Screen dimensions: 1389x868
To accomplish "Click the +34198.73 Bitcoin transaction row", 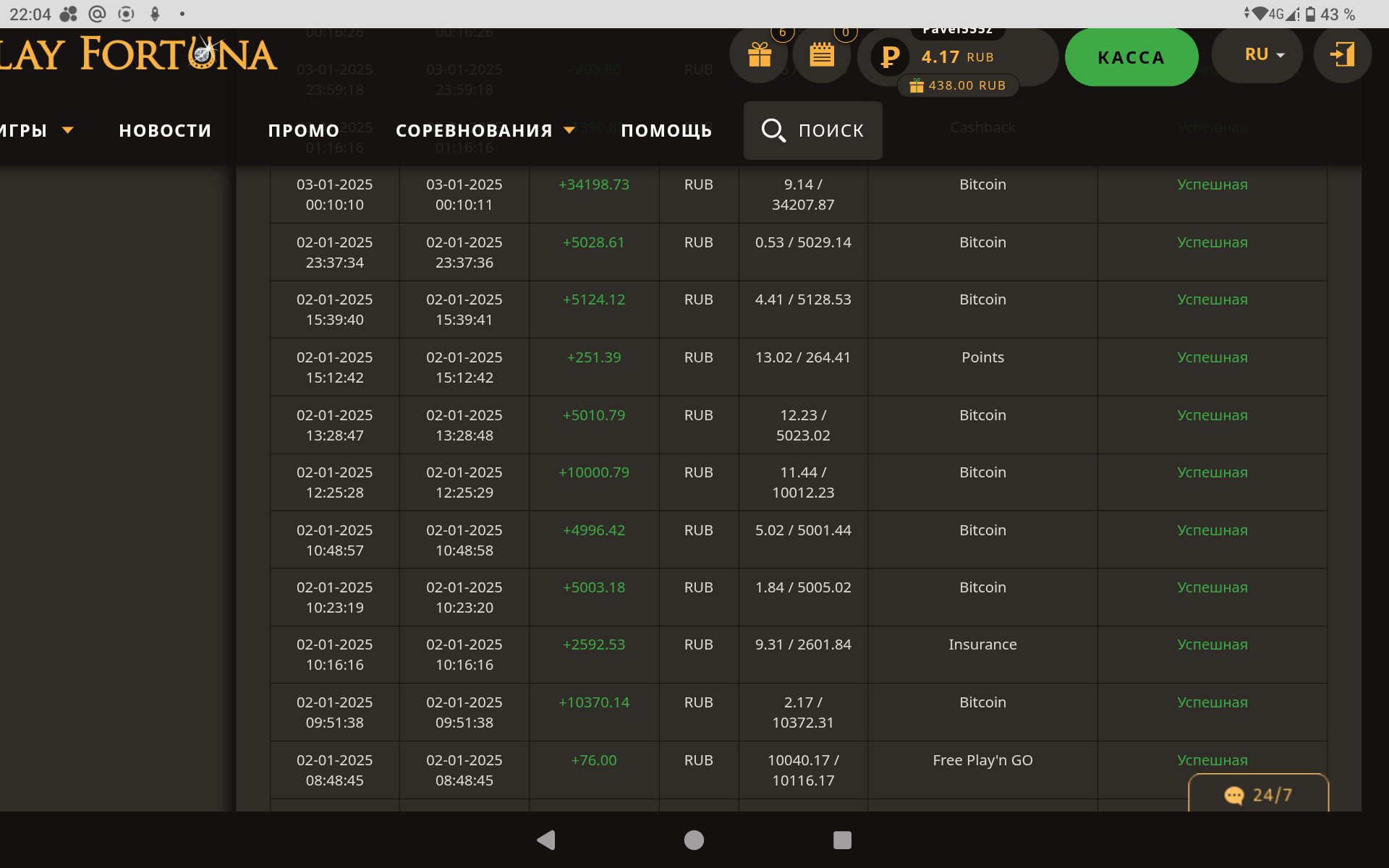I will click(x=798, y=195).
